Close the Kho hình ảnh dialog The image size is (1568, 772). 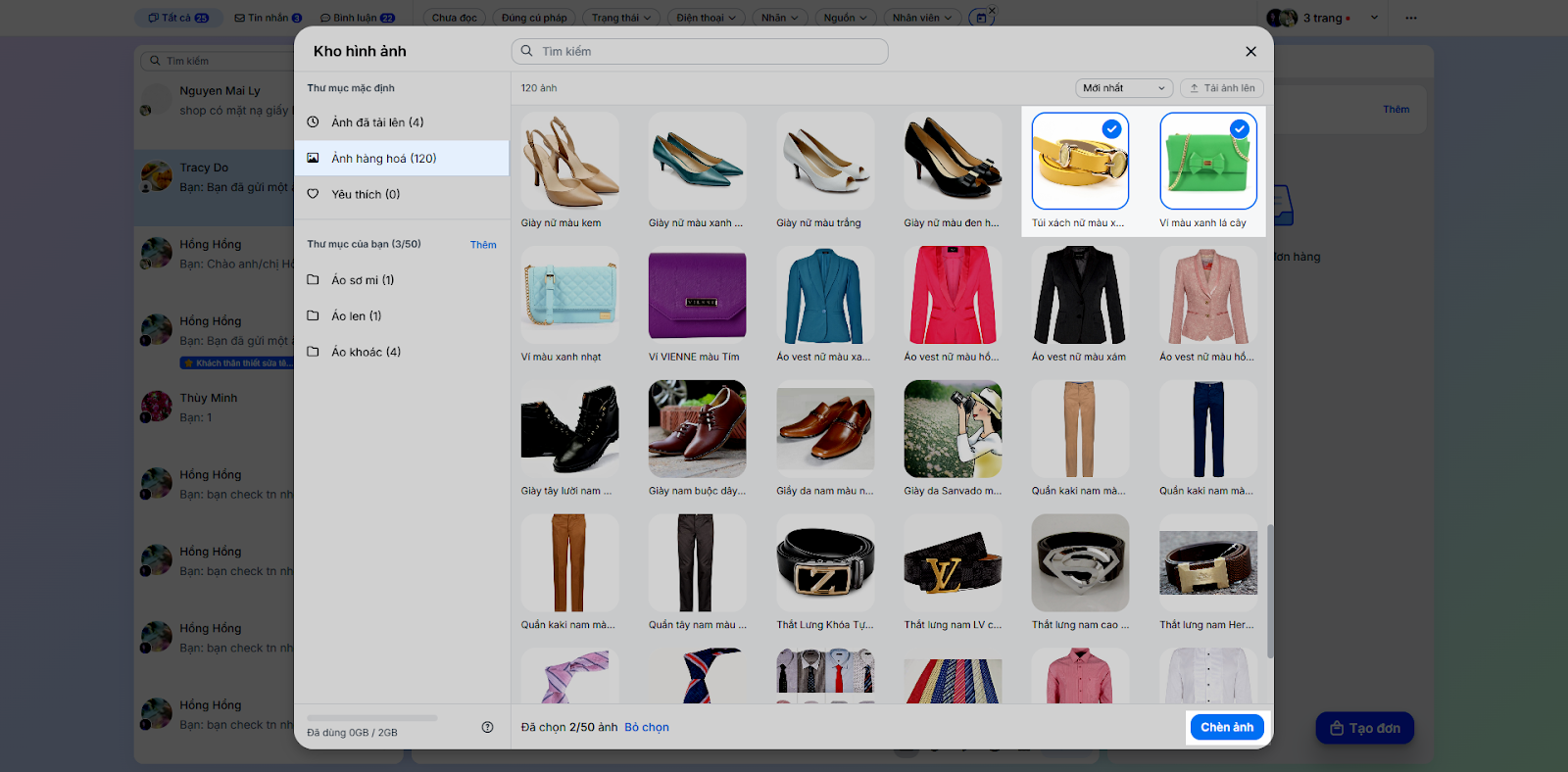click(1250, 51)
